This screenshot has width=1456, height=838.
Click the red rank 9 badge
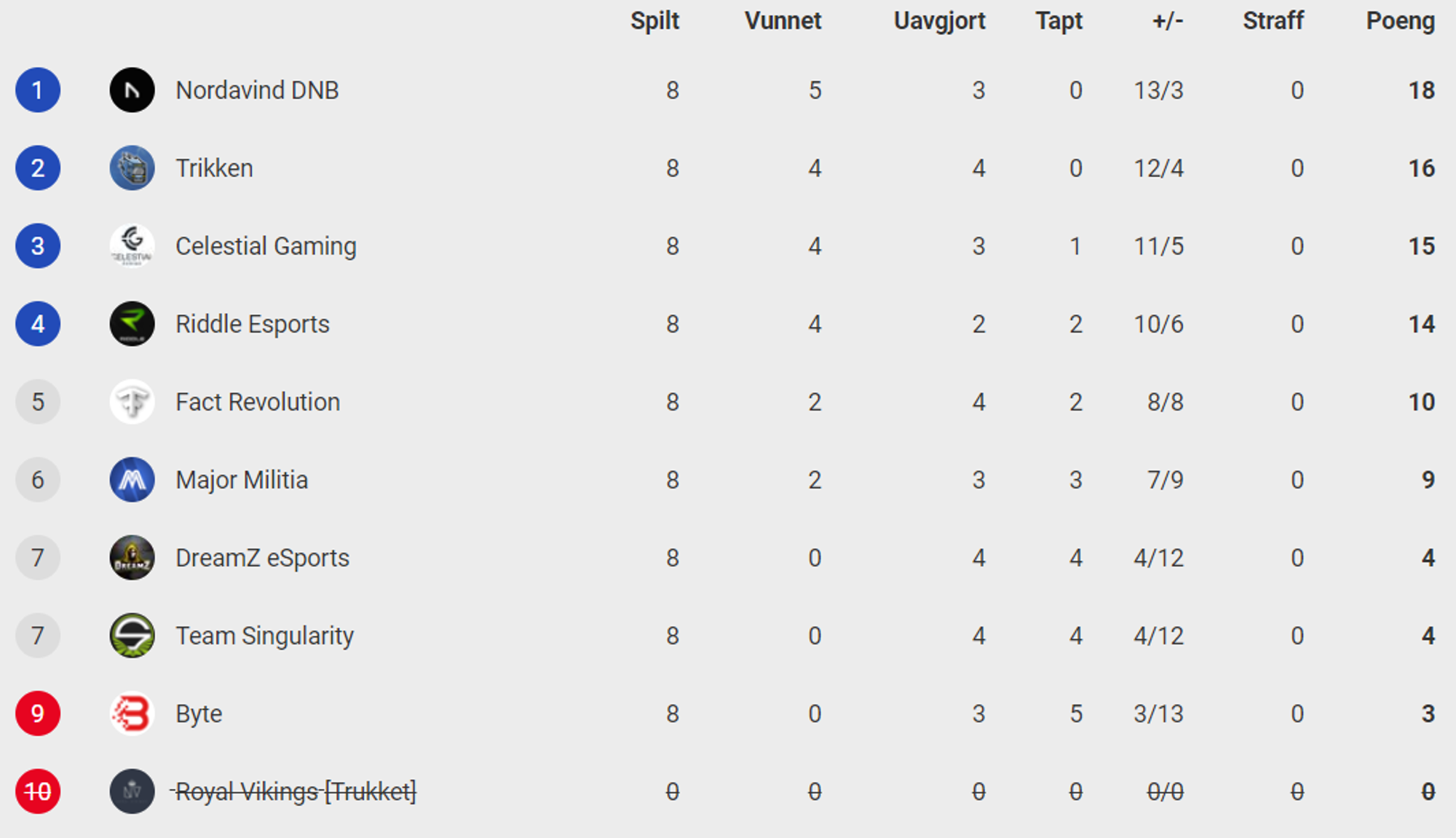click(38, 714)
